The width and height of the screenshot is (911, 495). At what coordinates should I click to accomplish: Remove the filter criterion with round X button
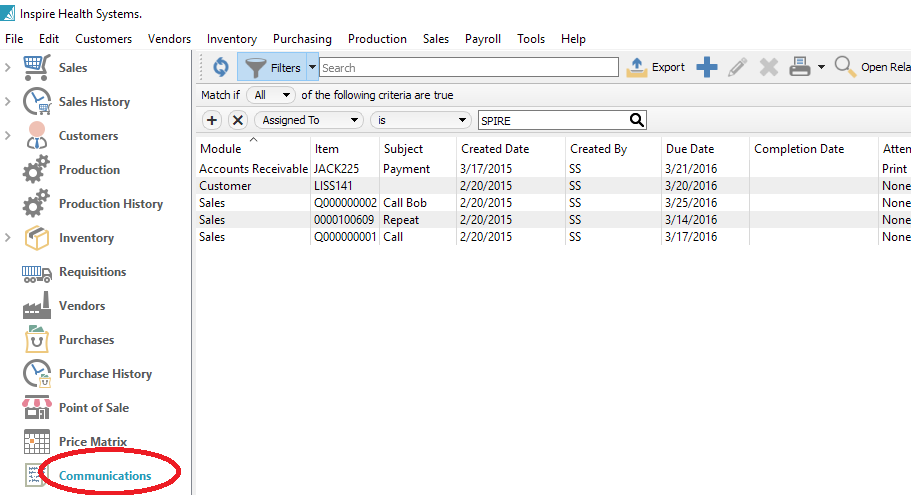point(238,120)
